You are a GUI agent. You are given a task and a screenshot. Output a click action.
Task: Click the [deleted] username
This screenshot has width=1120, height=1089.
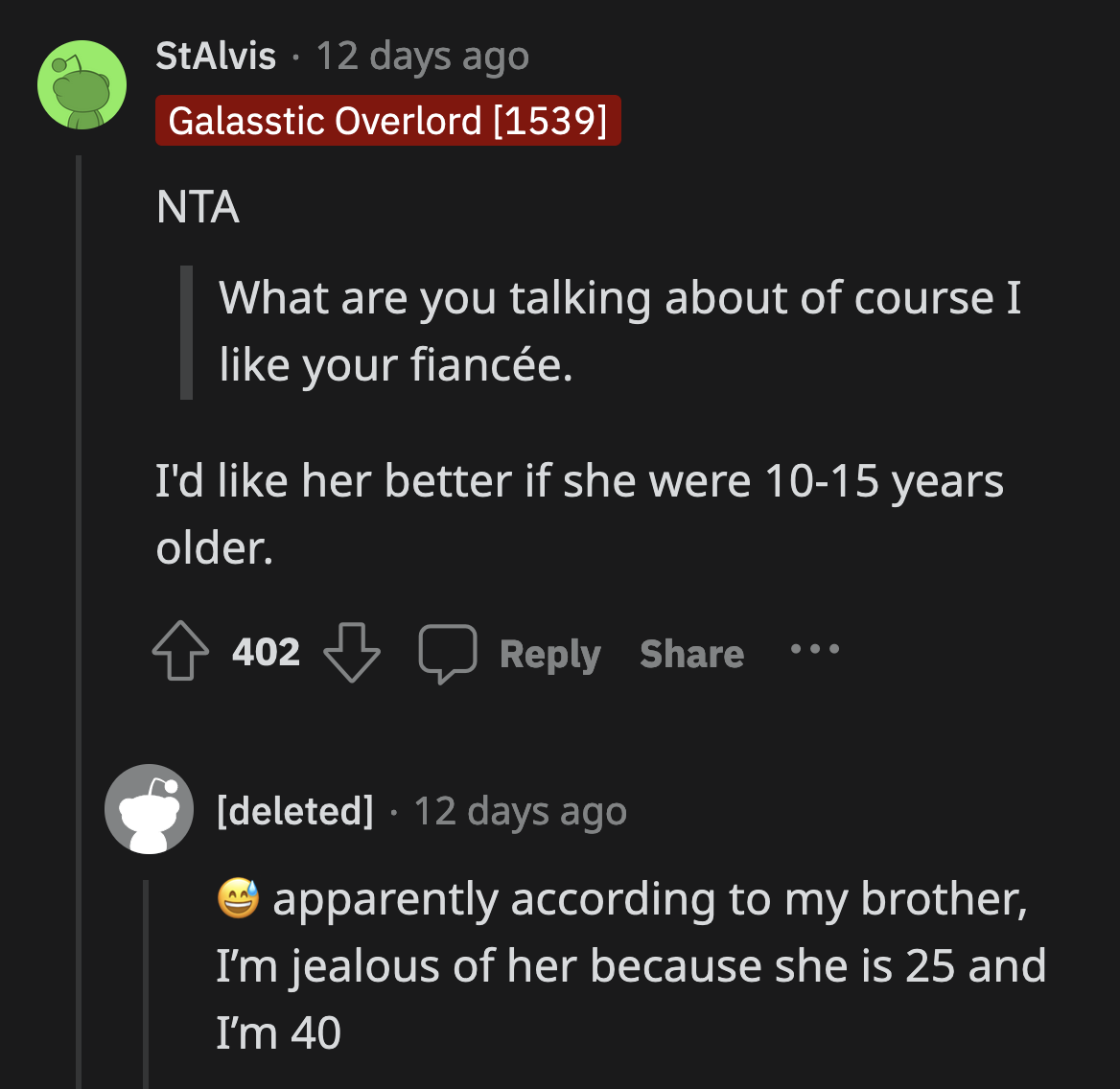click(295, 810)
